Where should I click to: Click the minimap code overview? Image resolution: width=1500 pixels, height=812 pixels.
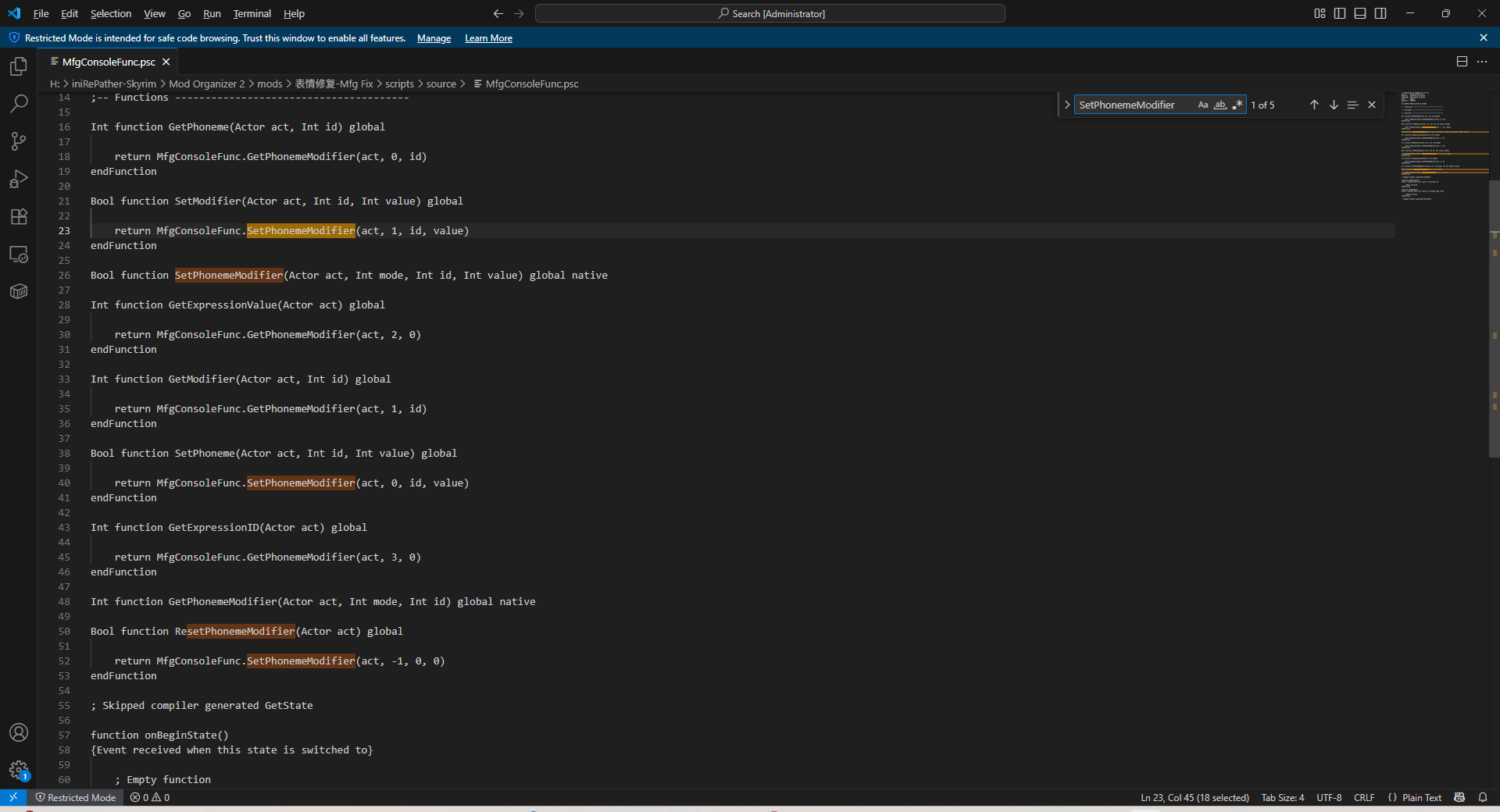click(1444, 146)
